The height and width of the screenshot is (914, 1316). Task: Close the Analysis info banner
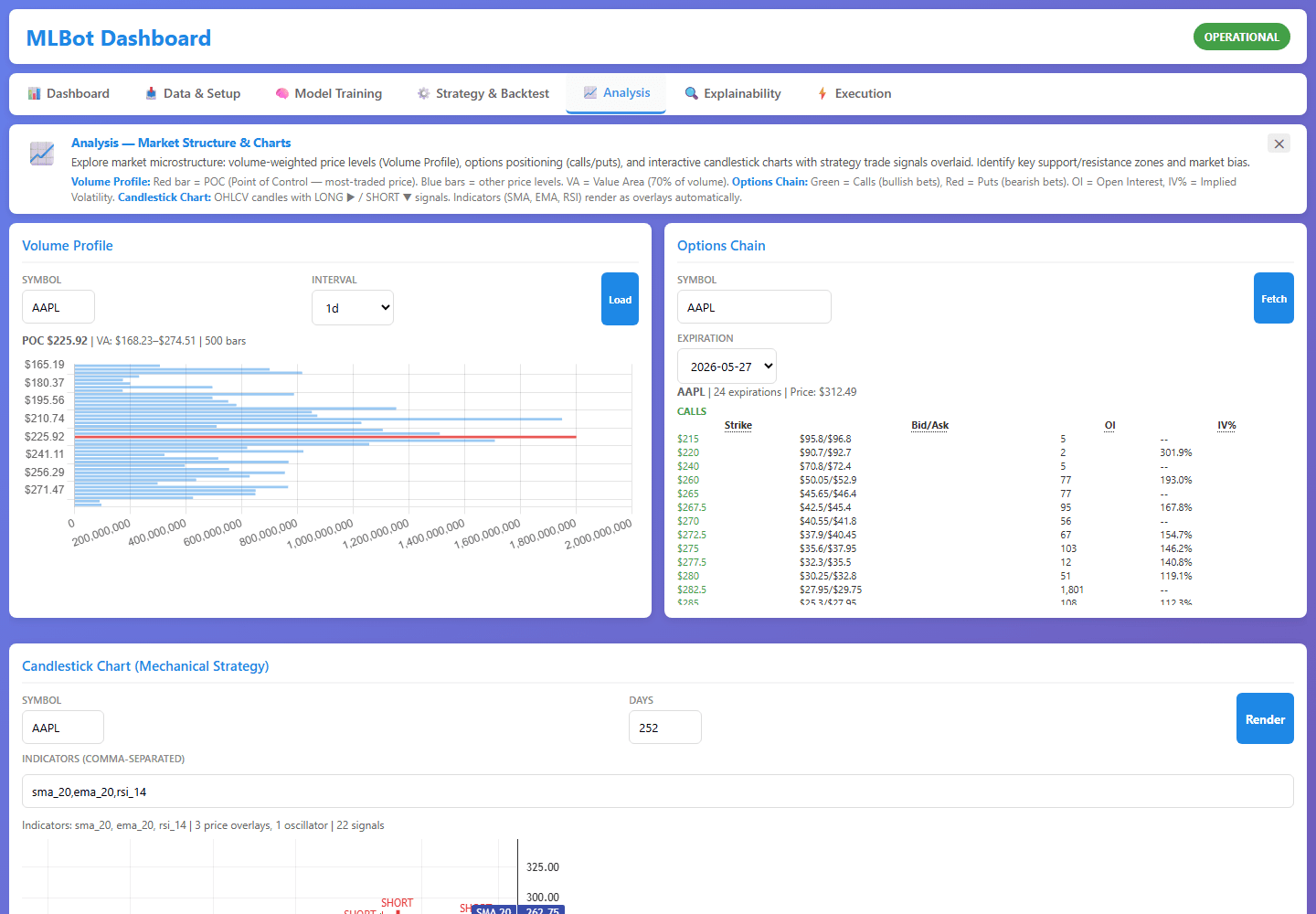pos(1279,143)
